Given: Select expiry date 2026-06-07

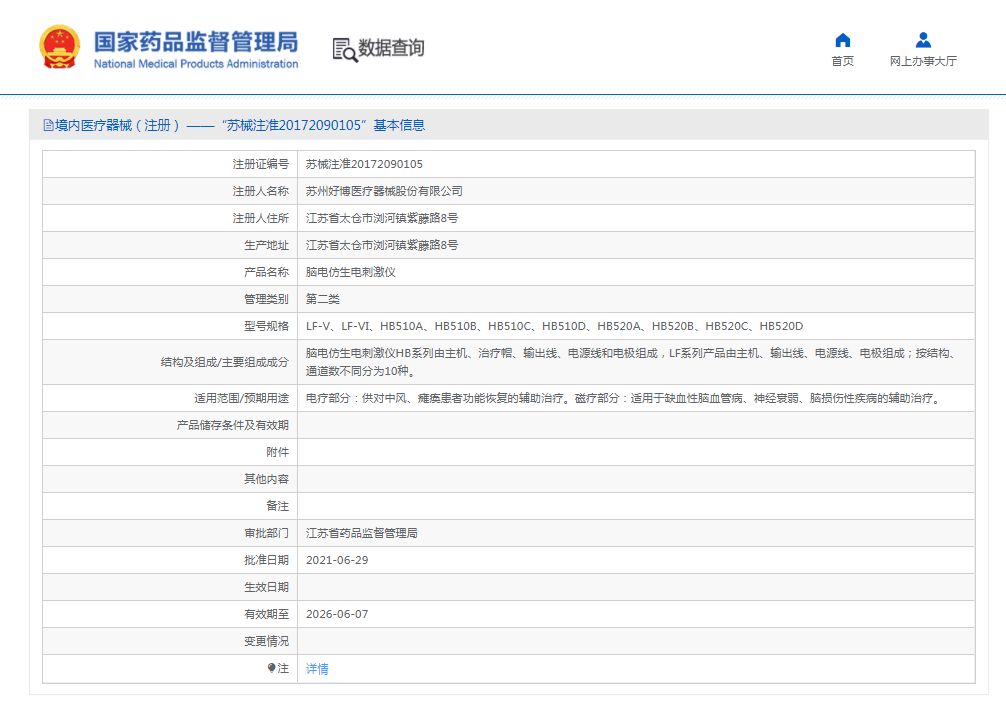Looking at the screenshot, I should click(337, 614).
